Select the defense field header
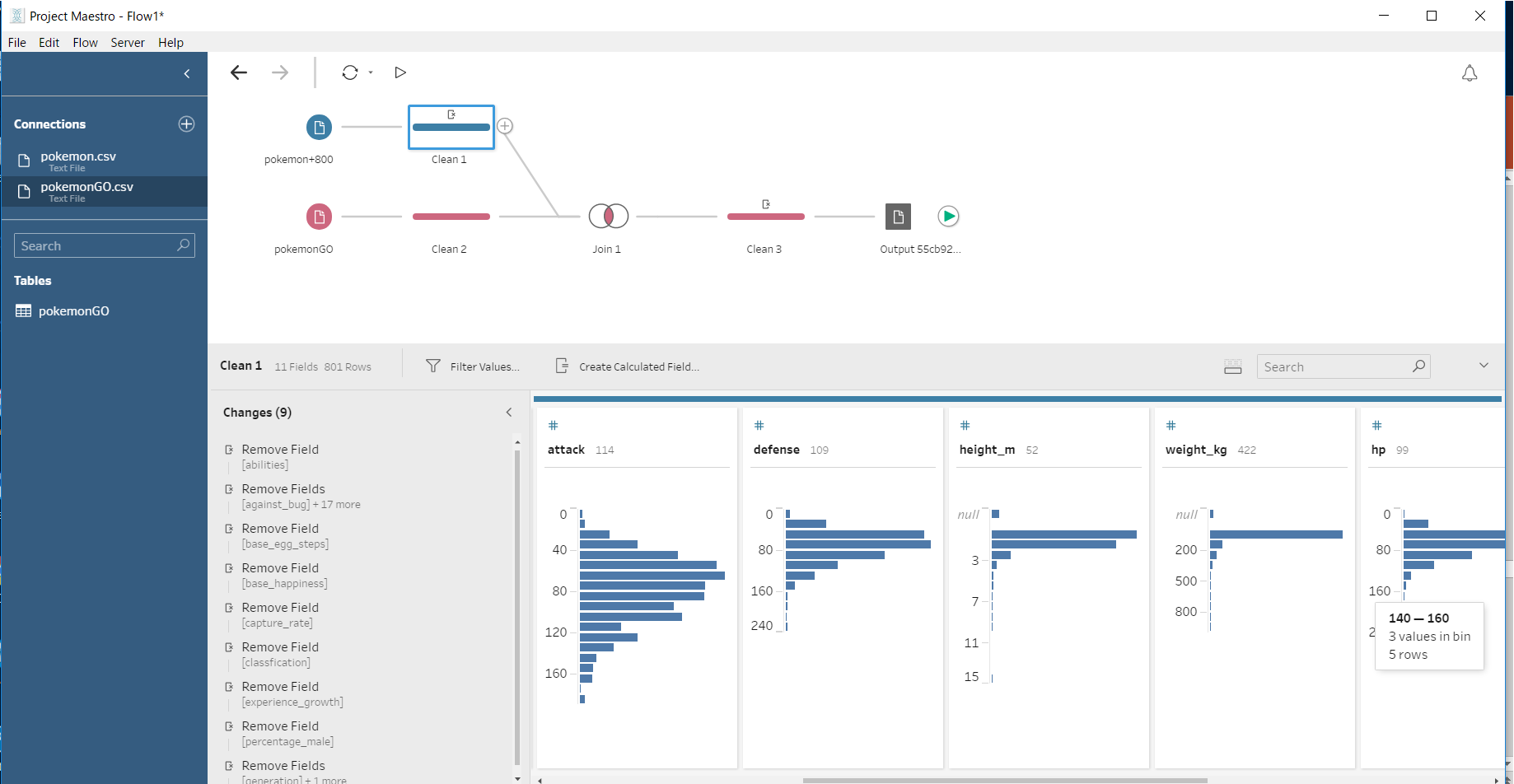The width and height of the screenshot is (1514, 784). 776,450
